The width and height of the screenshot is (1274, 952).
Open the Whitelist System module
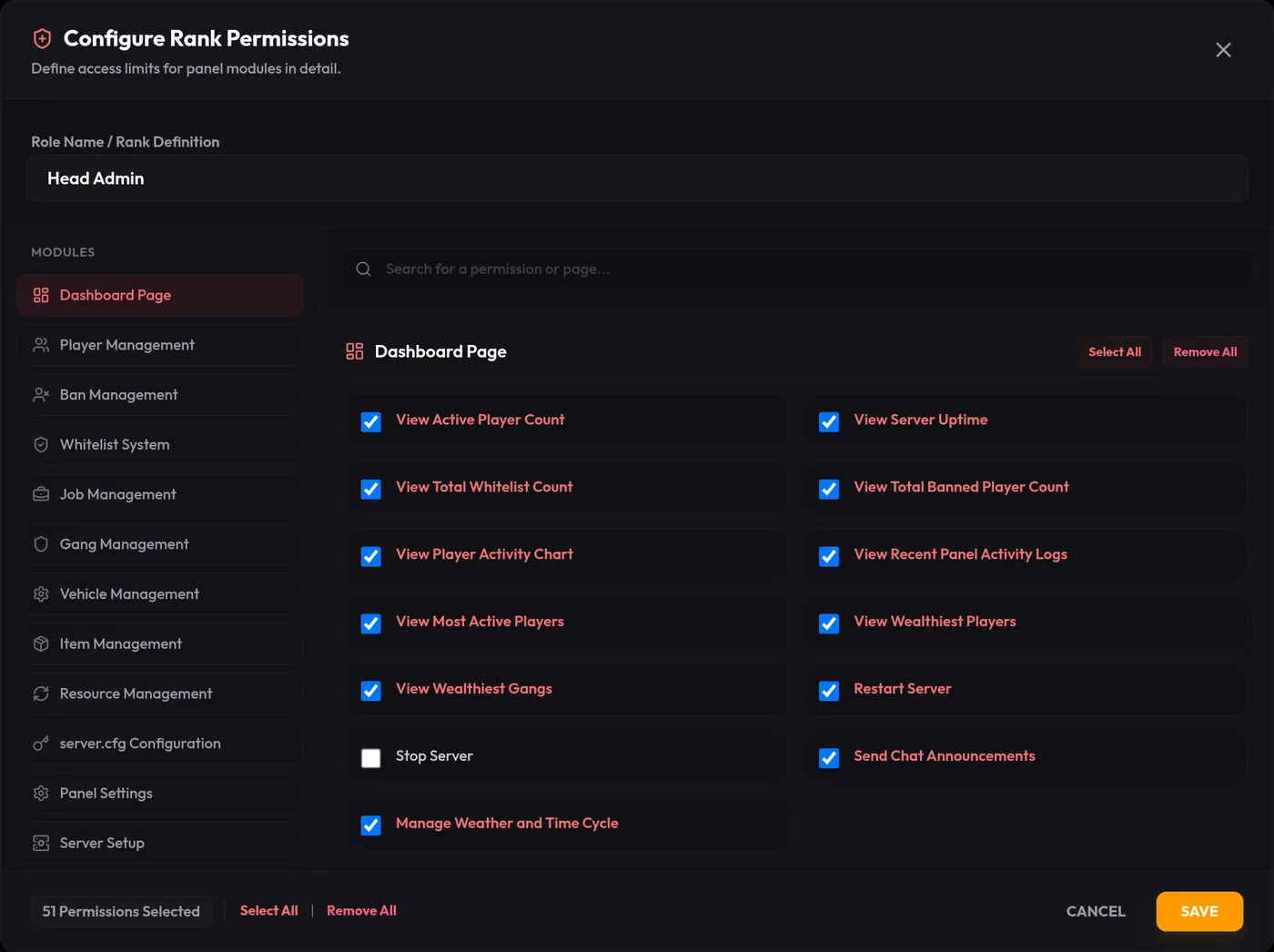(x=160, y=444)
